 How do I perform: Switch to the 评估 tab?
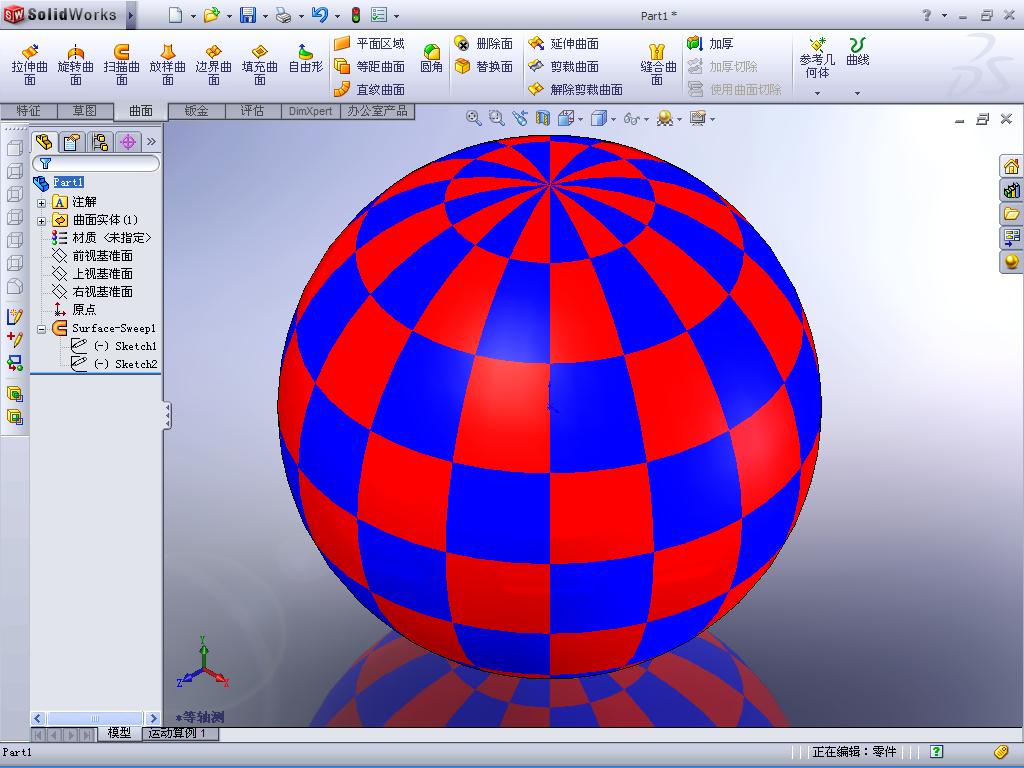(252, 110)
